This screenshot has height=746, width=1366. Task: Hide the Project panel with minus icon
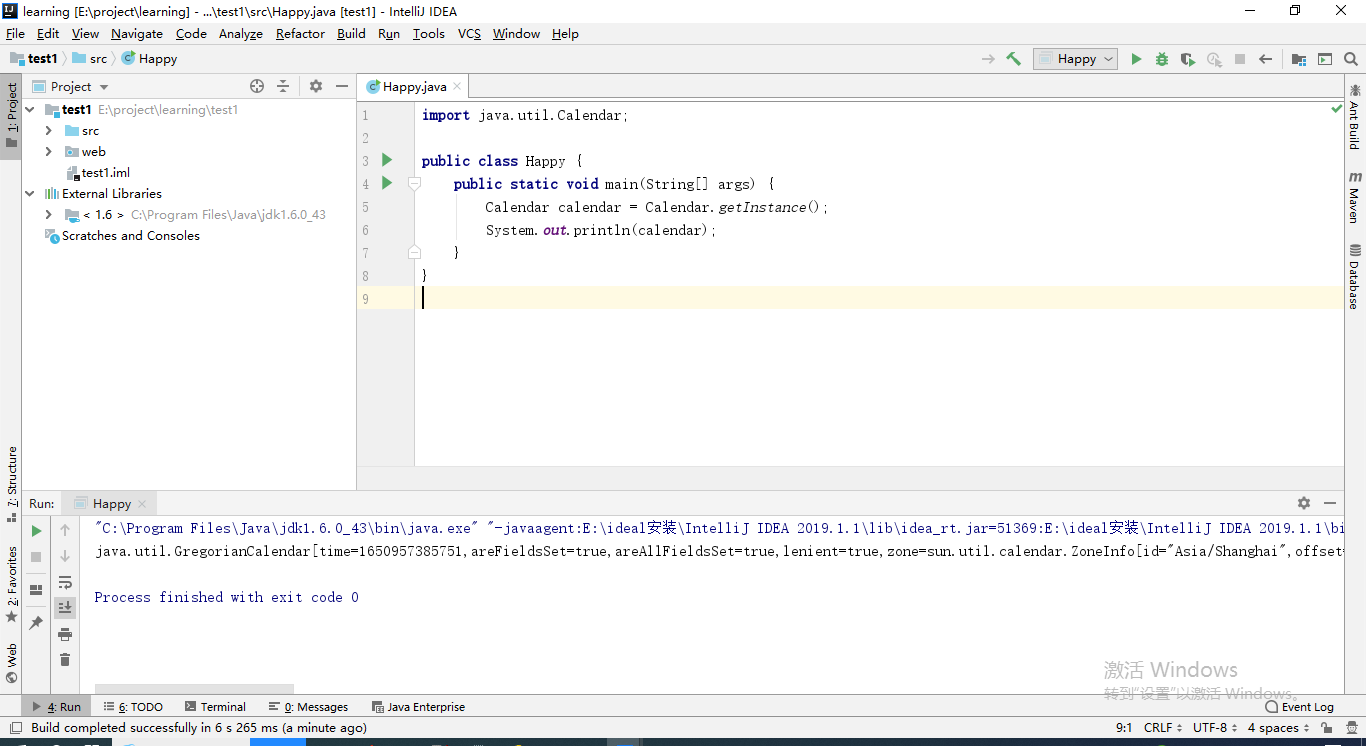pyautogui.click(x=342, y=86)
